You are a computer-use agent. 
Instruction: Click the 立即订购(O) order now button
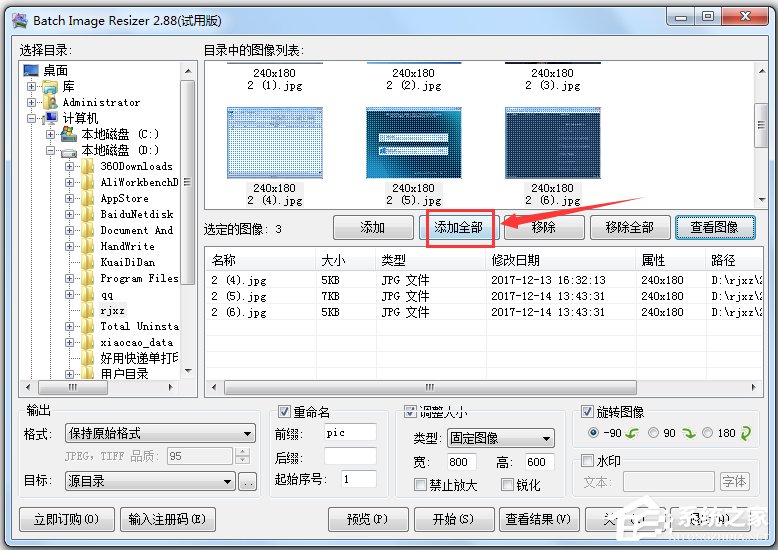tap(67, 519)
